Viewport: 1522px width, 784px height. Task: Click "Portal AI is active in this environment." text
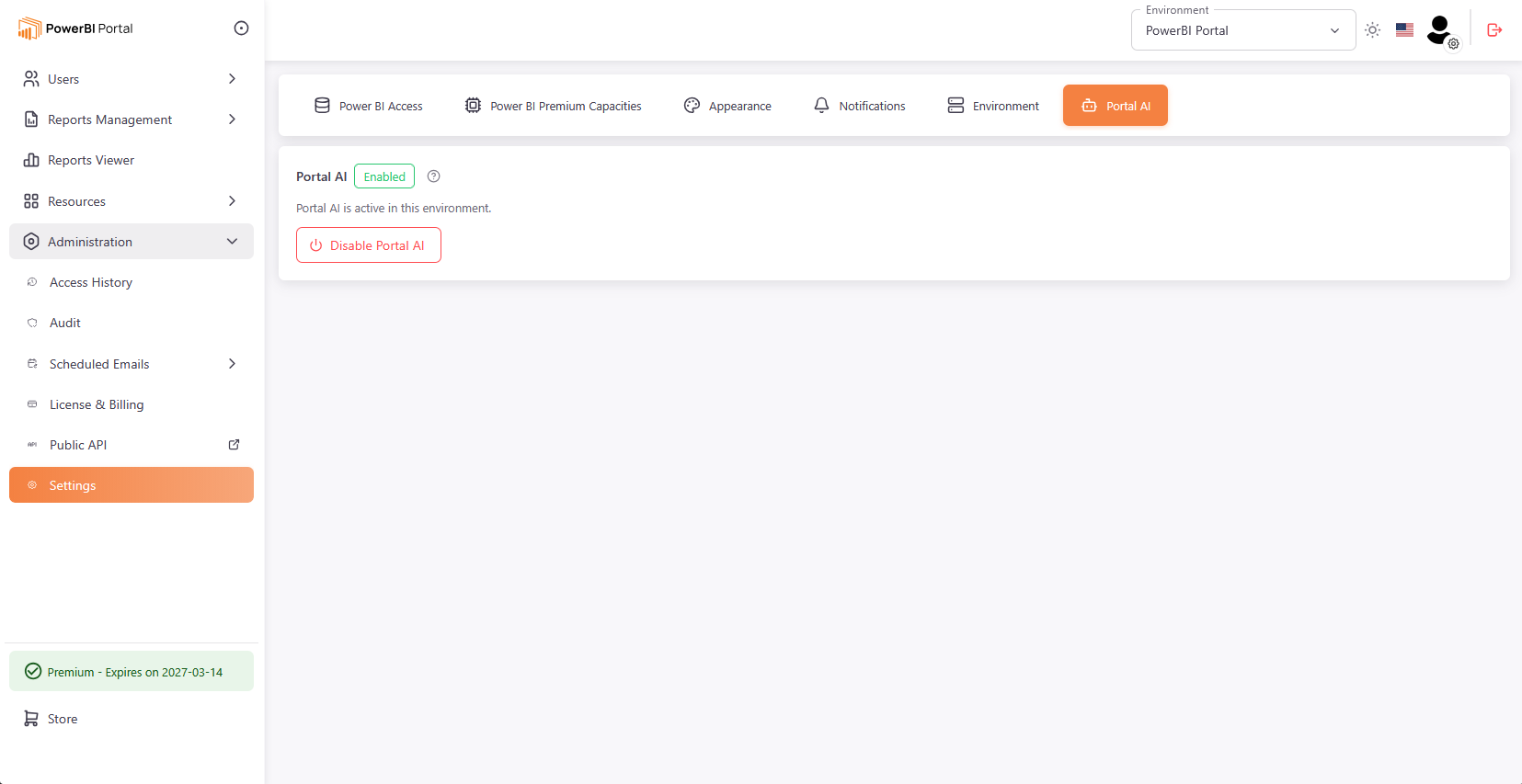[394, 209]
